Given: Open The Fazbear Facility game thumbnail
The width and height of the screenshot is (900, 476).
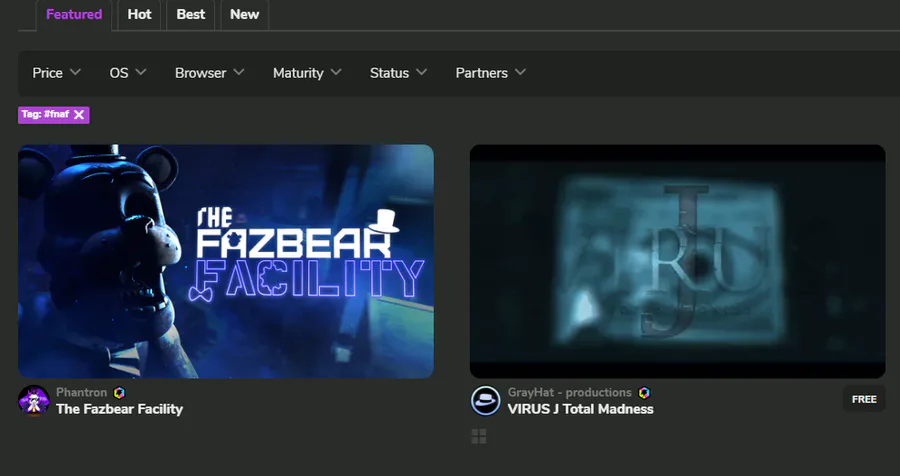Looking at the screenshot, I should coord(226,261).
